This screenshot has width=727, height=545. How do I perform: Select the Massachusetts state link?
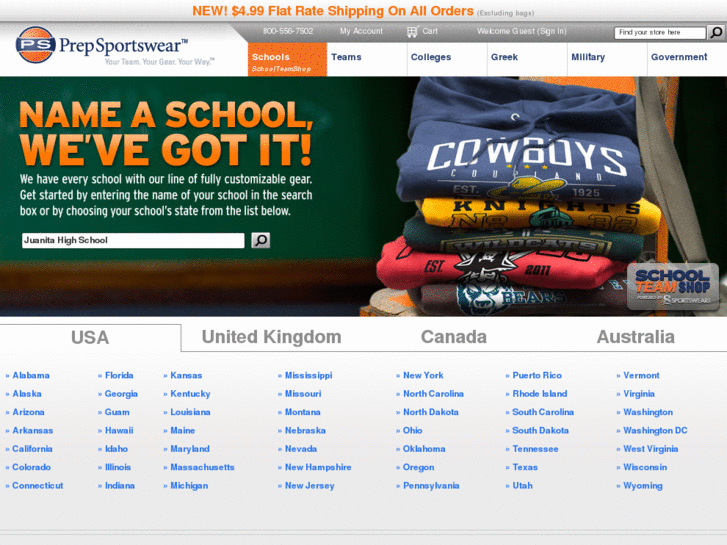(x=202, y=467)
